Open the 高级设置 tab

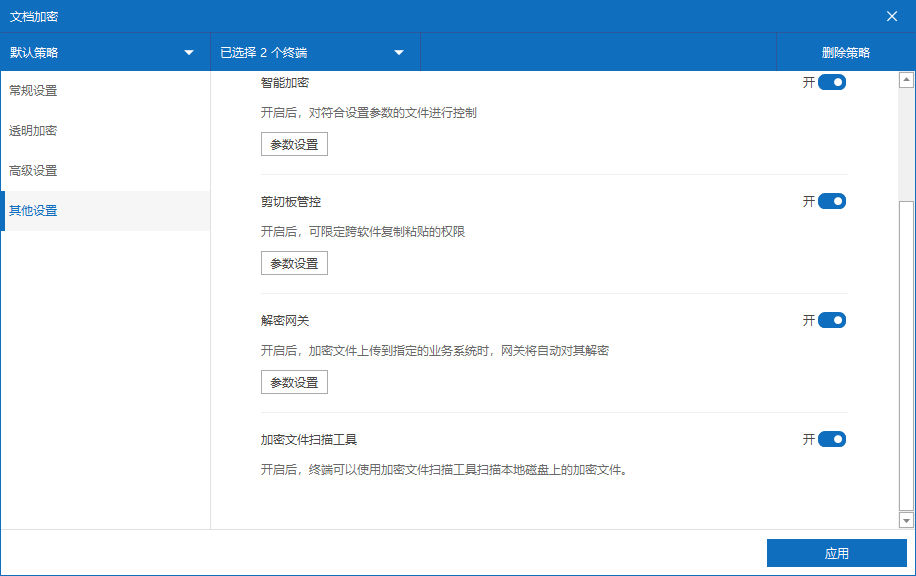(105, 171)
